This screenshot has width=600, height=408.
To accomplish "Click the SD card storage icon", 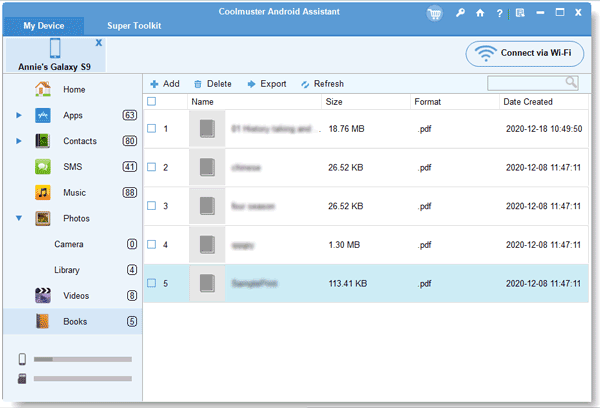I will pos(22,379).
